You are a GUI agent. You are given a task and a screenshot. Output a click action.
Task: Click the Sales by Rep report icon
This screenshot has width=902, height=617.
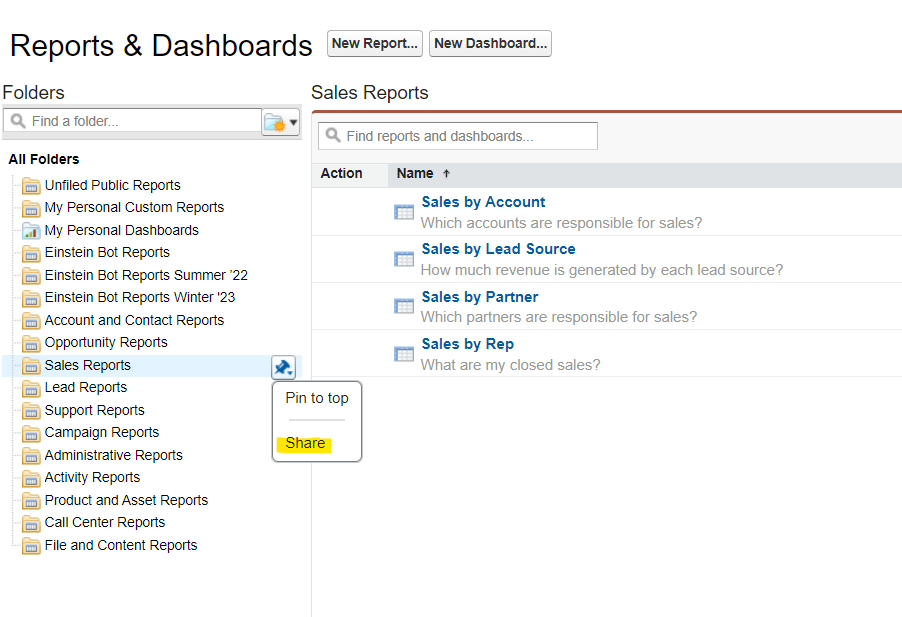404,353
